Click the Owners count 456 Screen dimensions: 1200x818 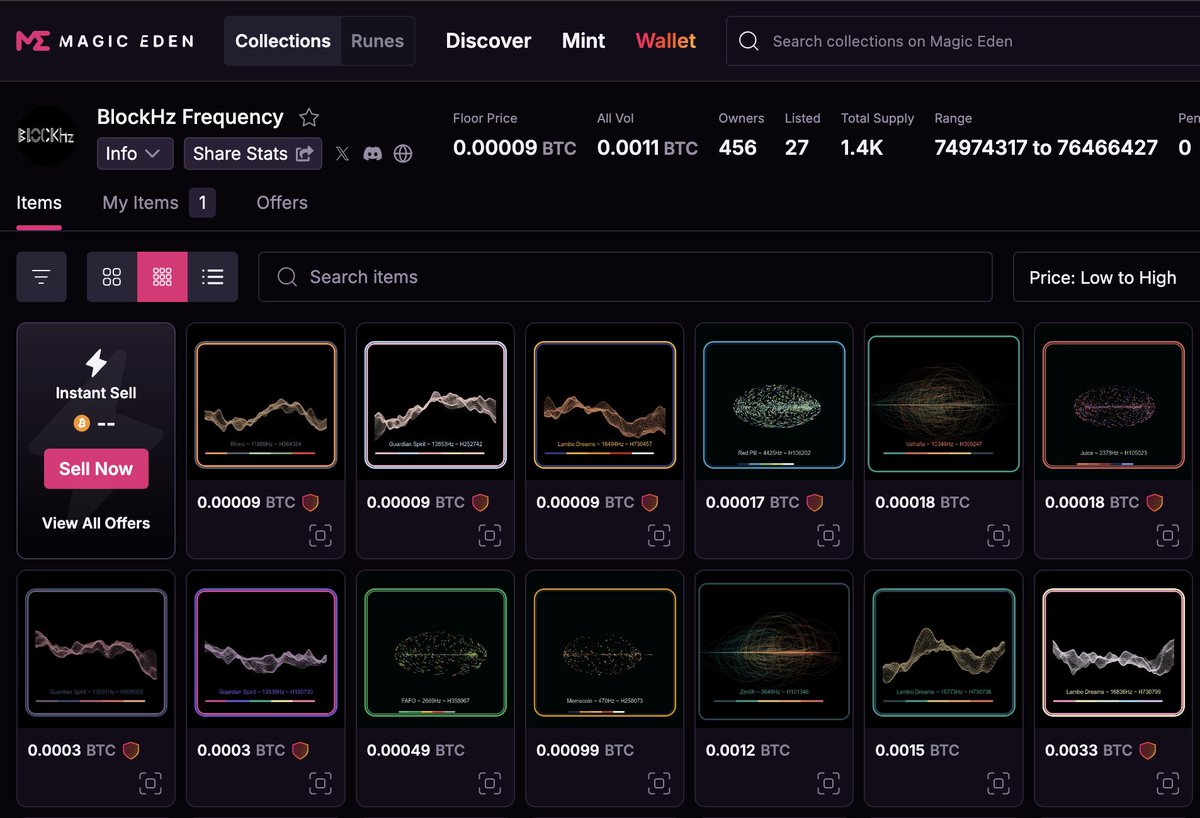(738, 148)
